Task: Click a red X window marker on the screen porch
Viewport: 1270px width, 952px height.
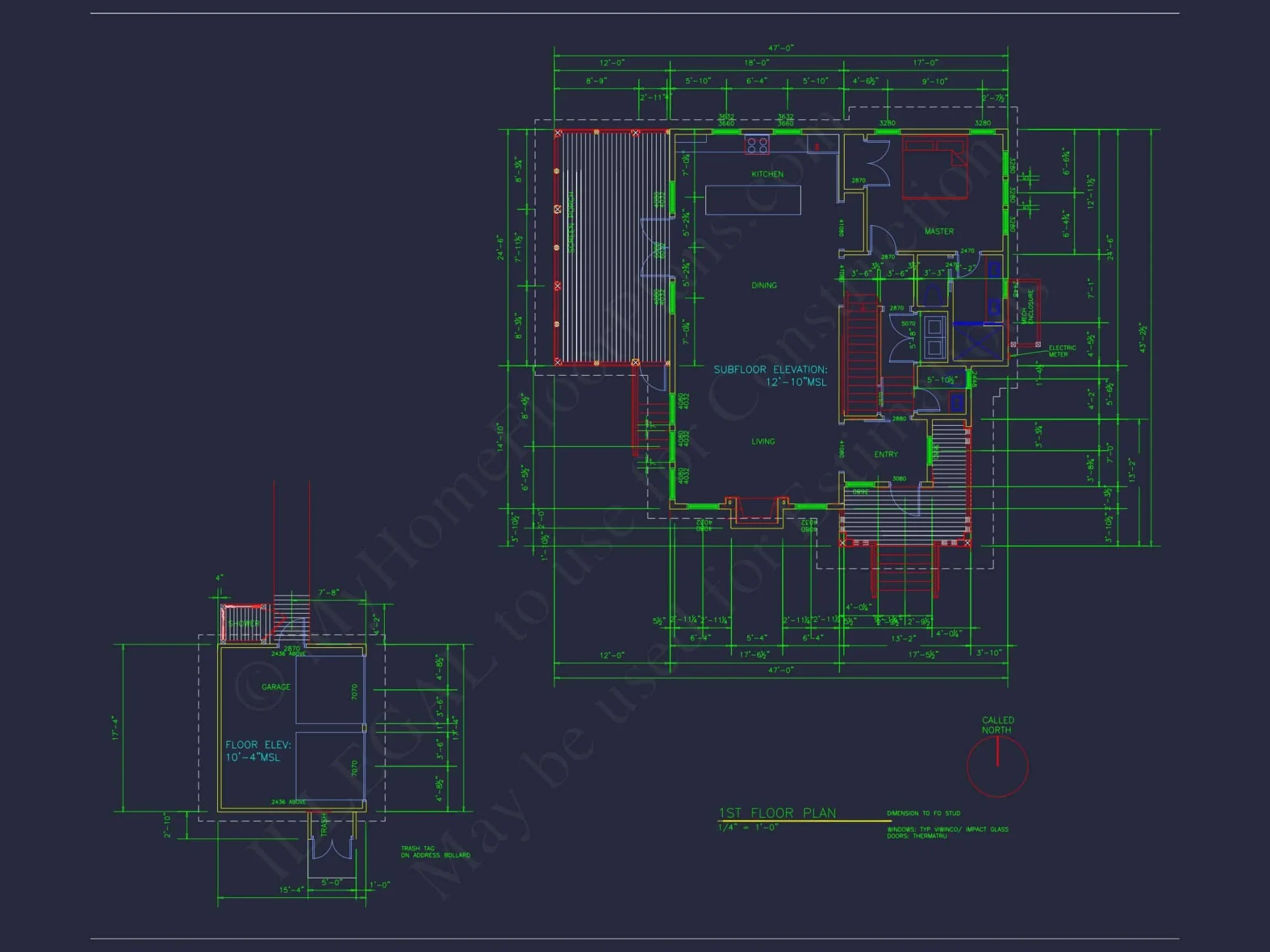Action: pyautogui.click(x=558, y=132)
